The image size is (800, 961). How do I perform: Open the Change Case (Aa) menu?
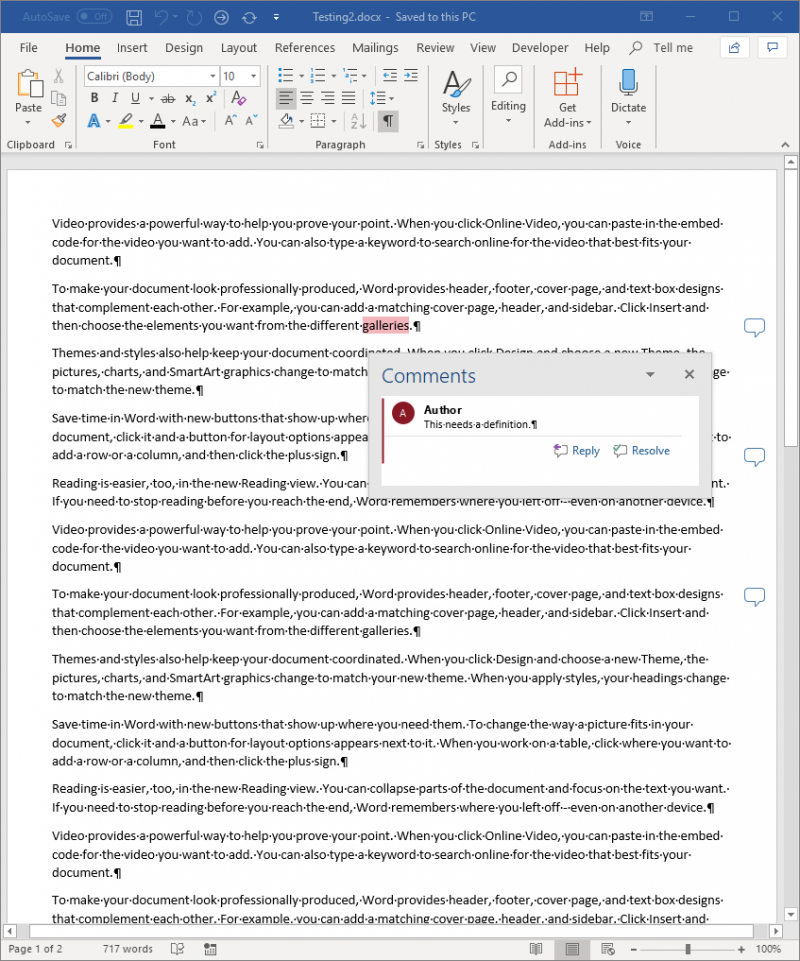pyautogui.click(x=194, y=121)
